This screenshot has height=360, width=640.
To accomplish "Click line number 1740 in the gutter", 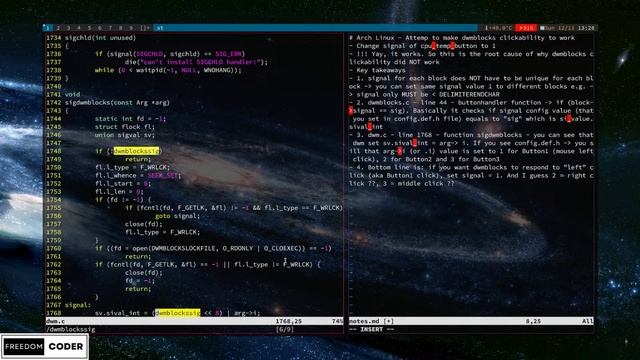I will tap(53, 87).
